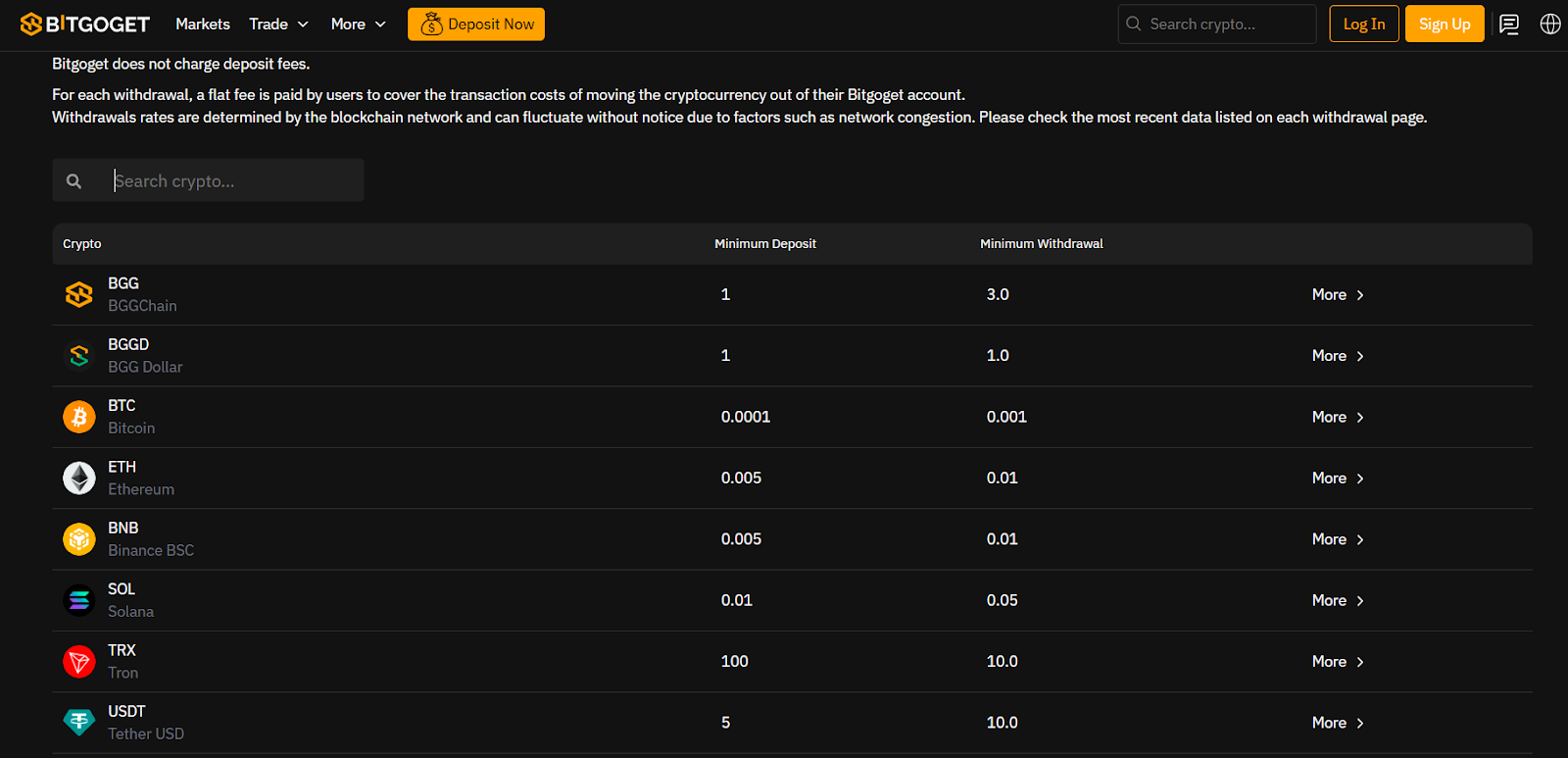Click the Solana coin icon
Image resolution: width=1568 pixels, height=758 pixels.
tap(79, 600)
